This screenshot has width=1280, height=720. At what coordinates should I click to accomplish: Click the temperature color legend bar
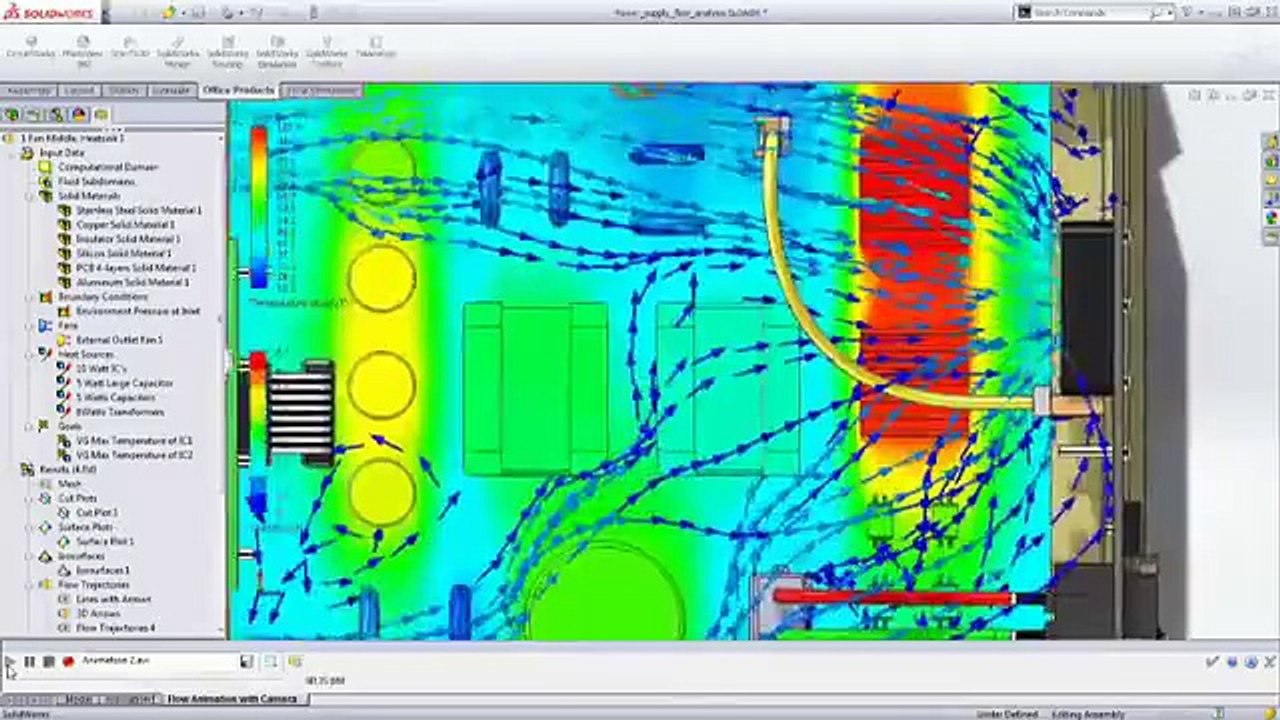(x=258, y=207)
